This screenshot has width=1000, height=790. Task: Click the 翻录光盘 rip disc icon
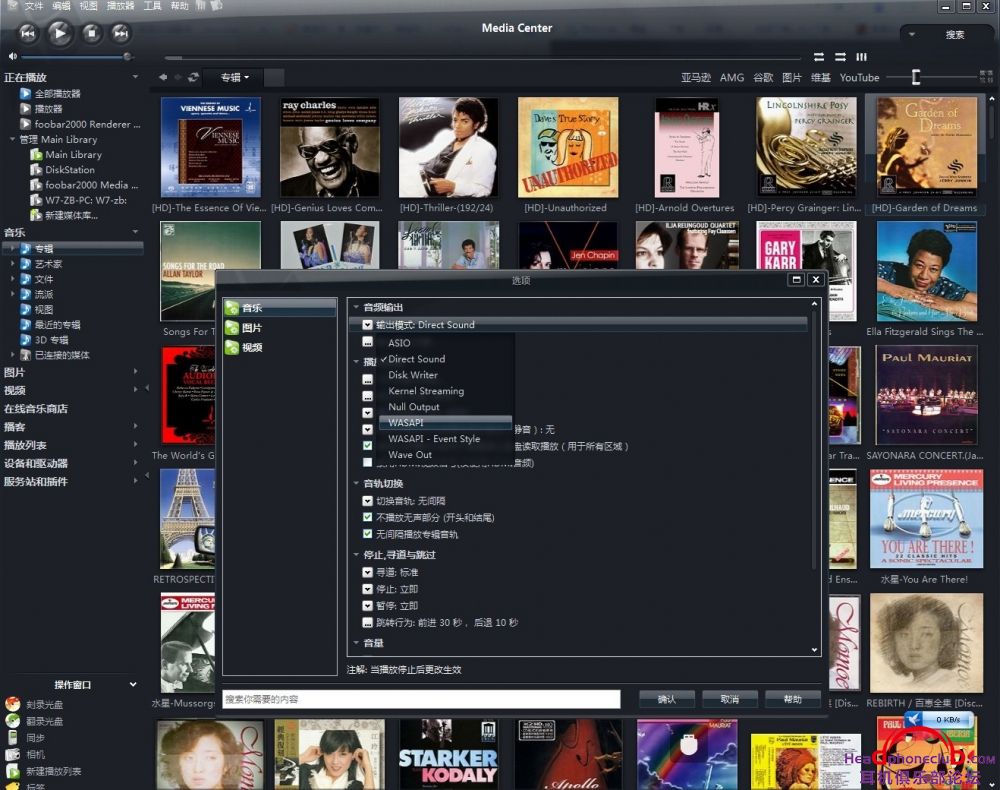(13, 721)
